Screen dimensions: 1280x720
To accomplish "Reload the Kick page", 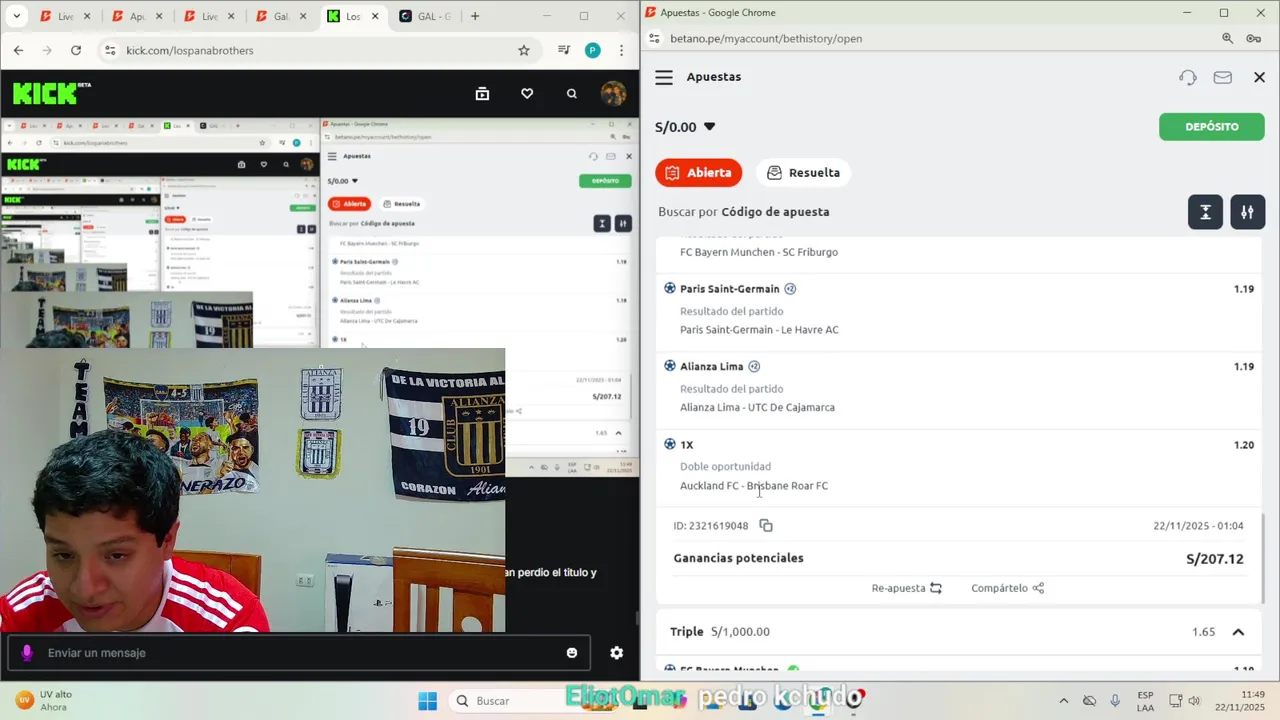I will 76,50.
